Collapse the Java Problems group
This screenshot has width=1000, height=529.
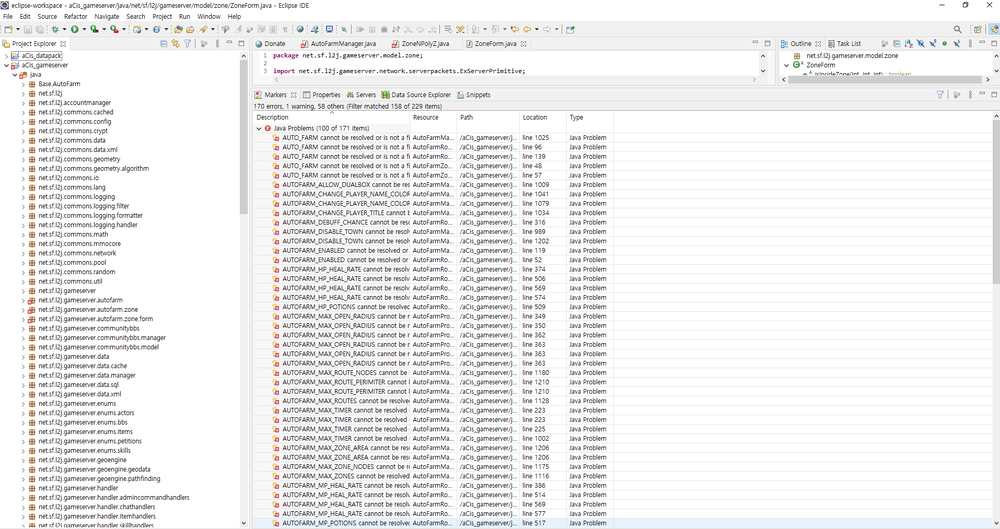258,128
